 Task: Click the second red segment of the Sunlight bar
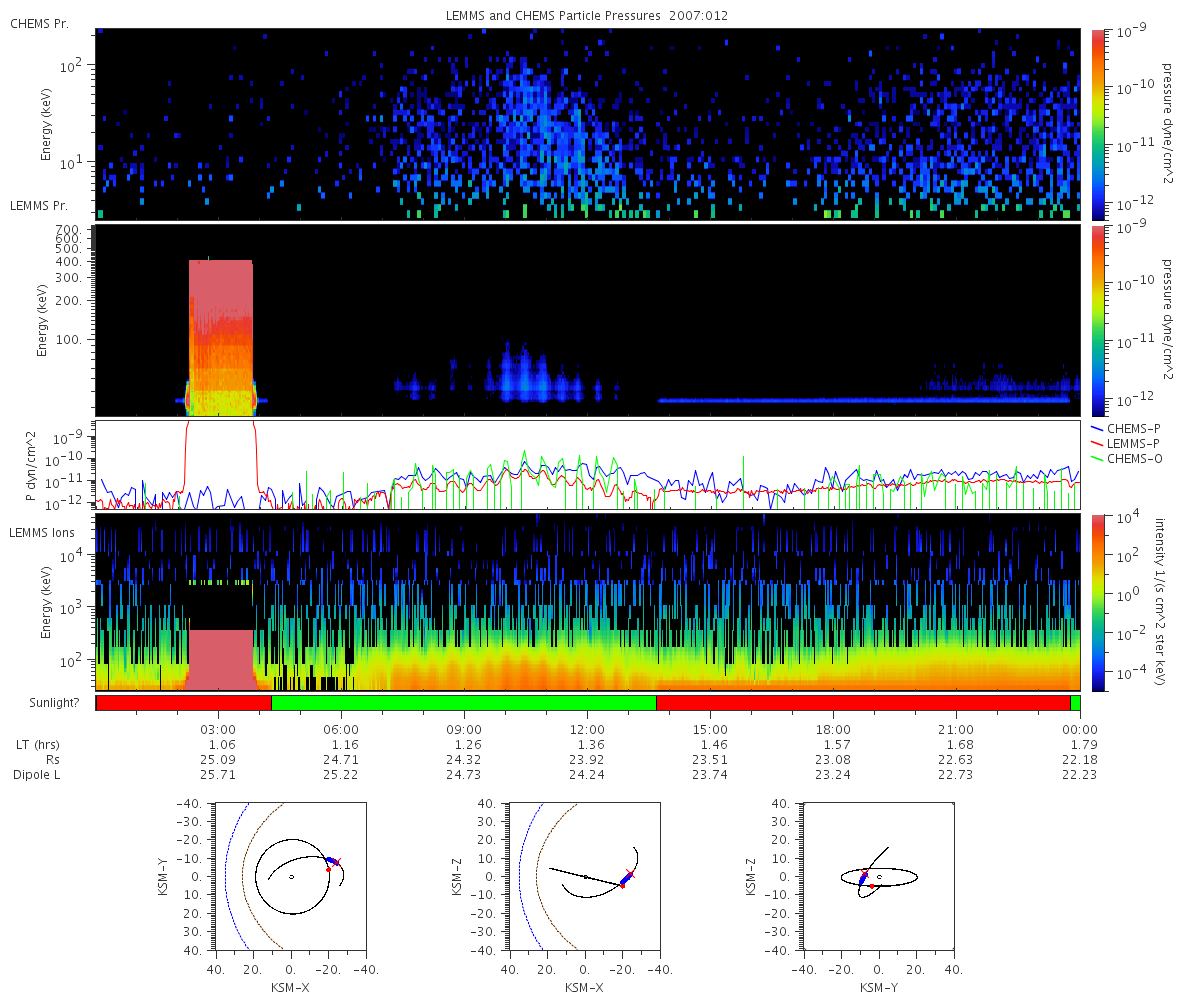[863, 703]
